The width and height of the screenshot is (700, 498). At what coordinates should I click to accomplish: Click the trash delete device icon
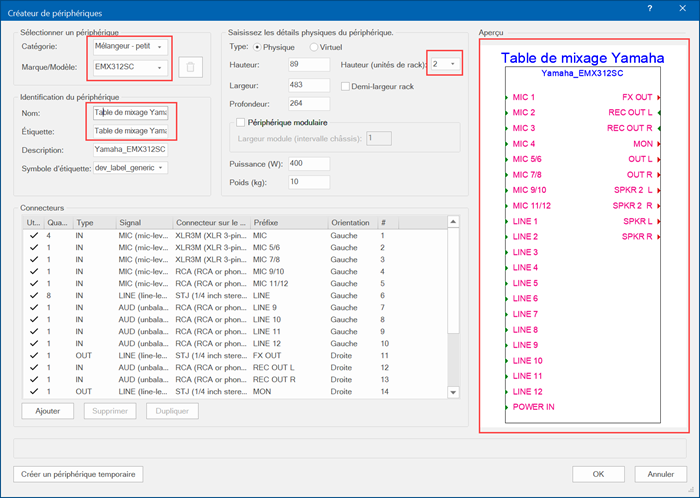pyautogui.click(x=191, y=67)
